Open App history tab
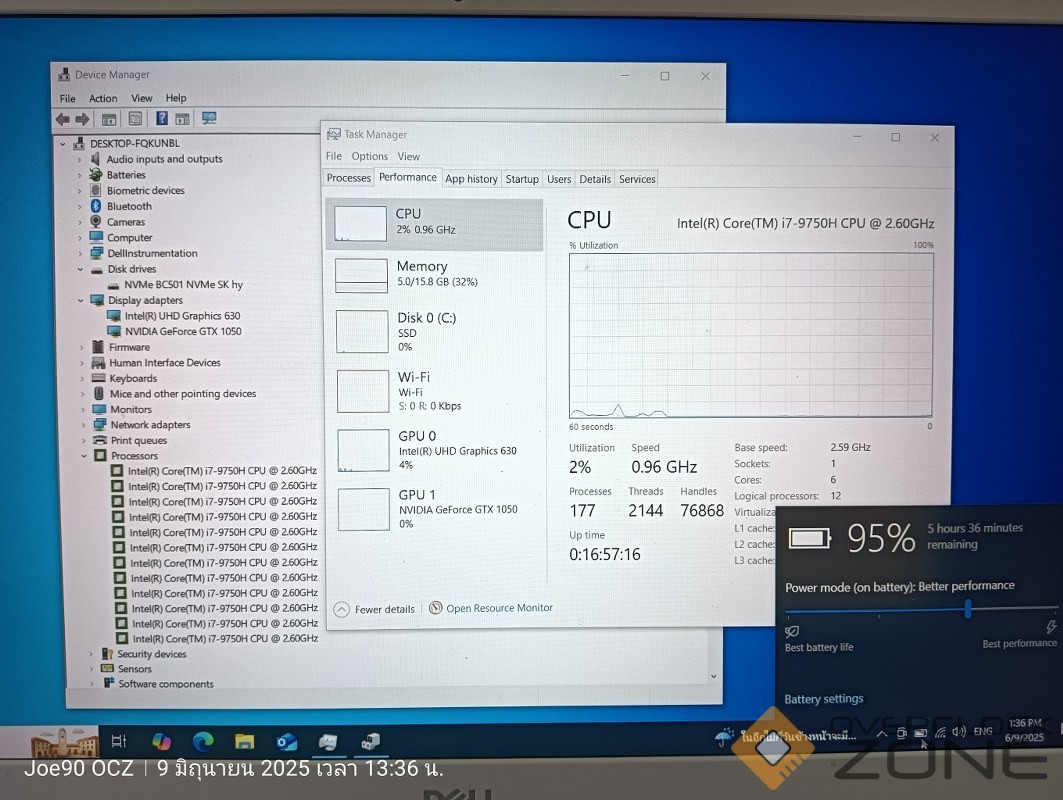1063x800 pixels. tap(471, 179)
